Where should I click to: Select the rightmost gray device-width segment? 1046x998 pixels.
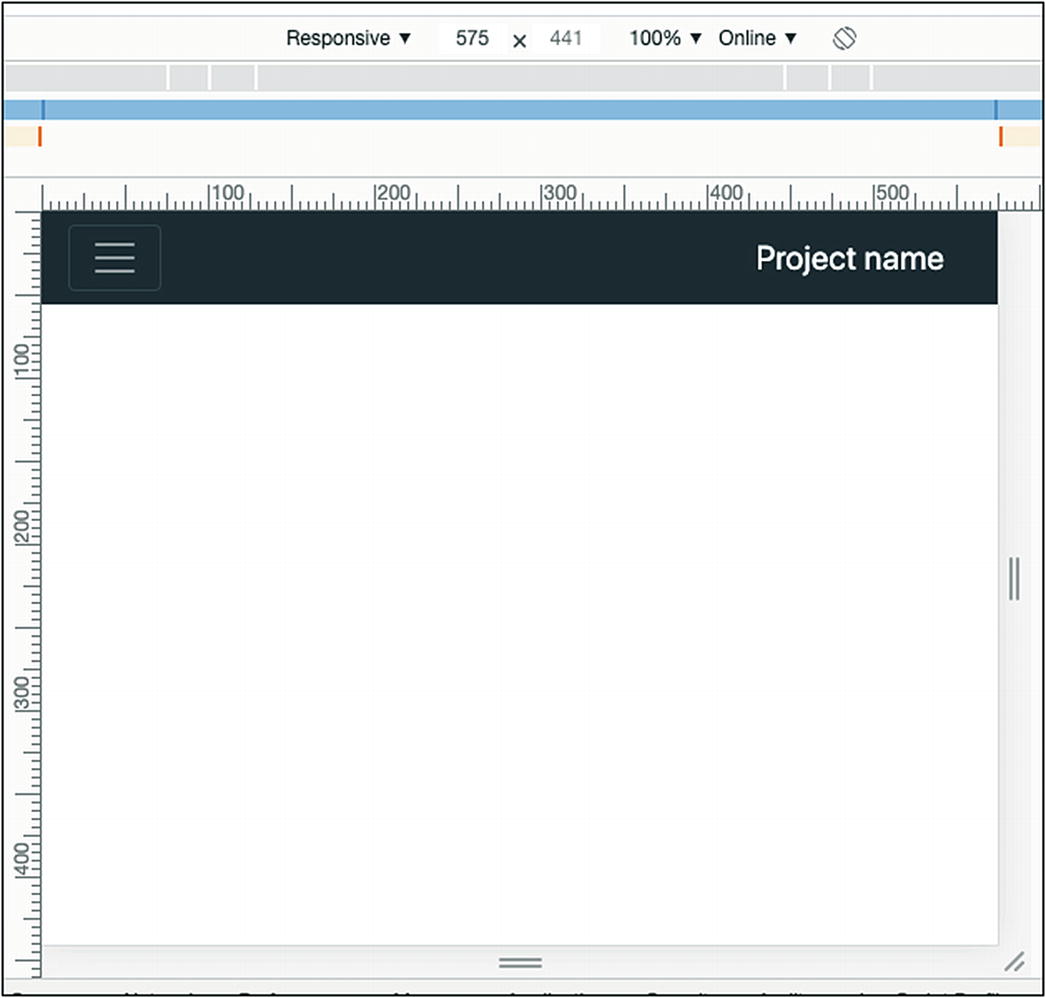[x=956, y=77]
